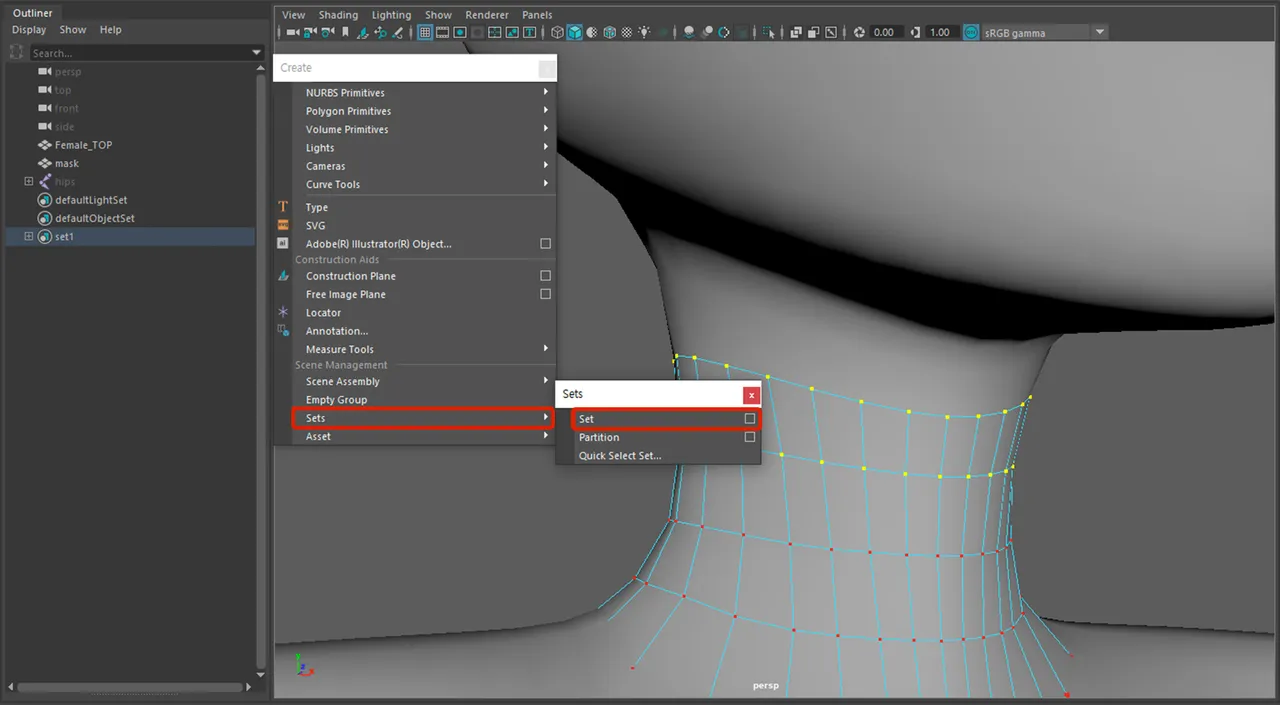Open the sRGB gamma dropdown

(1098, 32)
